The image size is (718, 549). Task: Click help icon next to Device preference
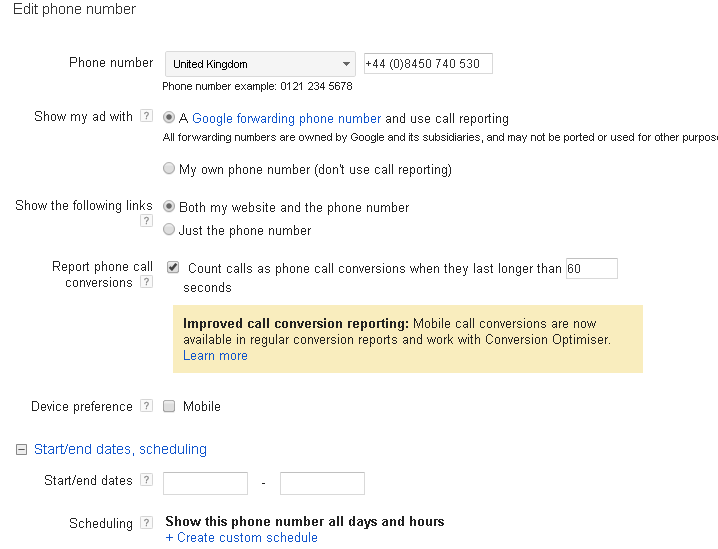tap(147, 407)
